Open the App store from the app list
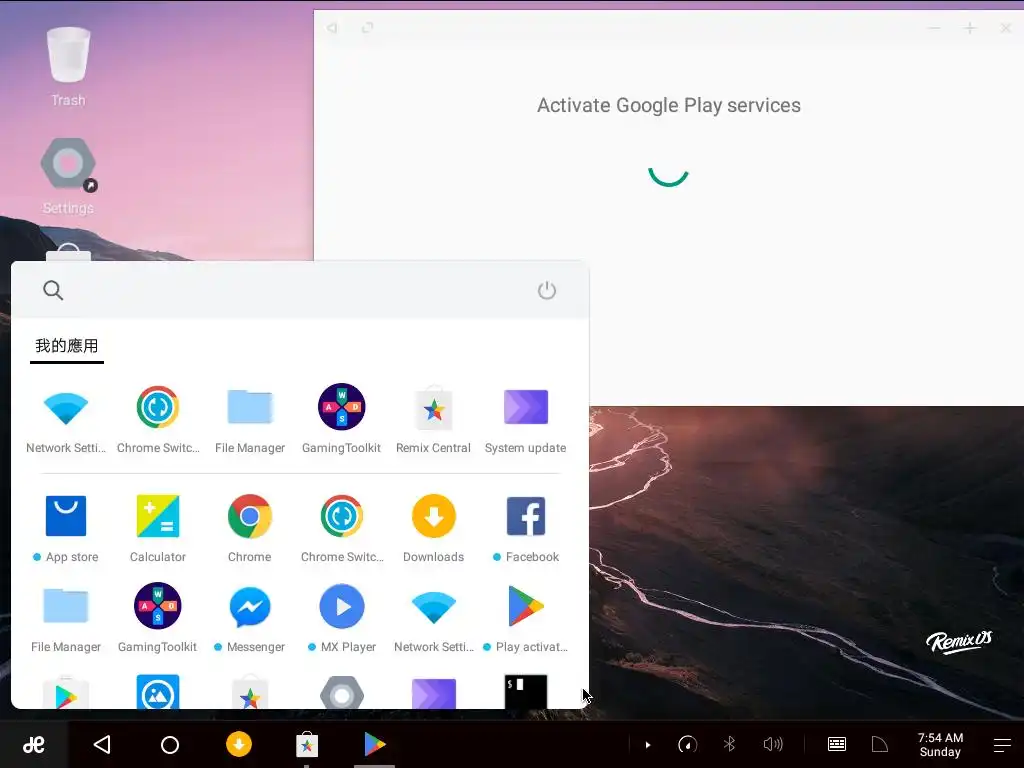 [x=65, y=516]
